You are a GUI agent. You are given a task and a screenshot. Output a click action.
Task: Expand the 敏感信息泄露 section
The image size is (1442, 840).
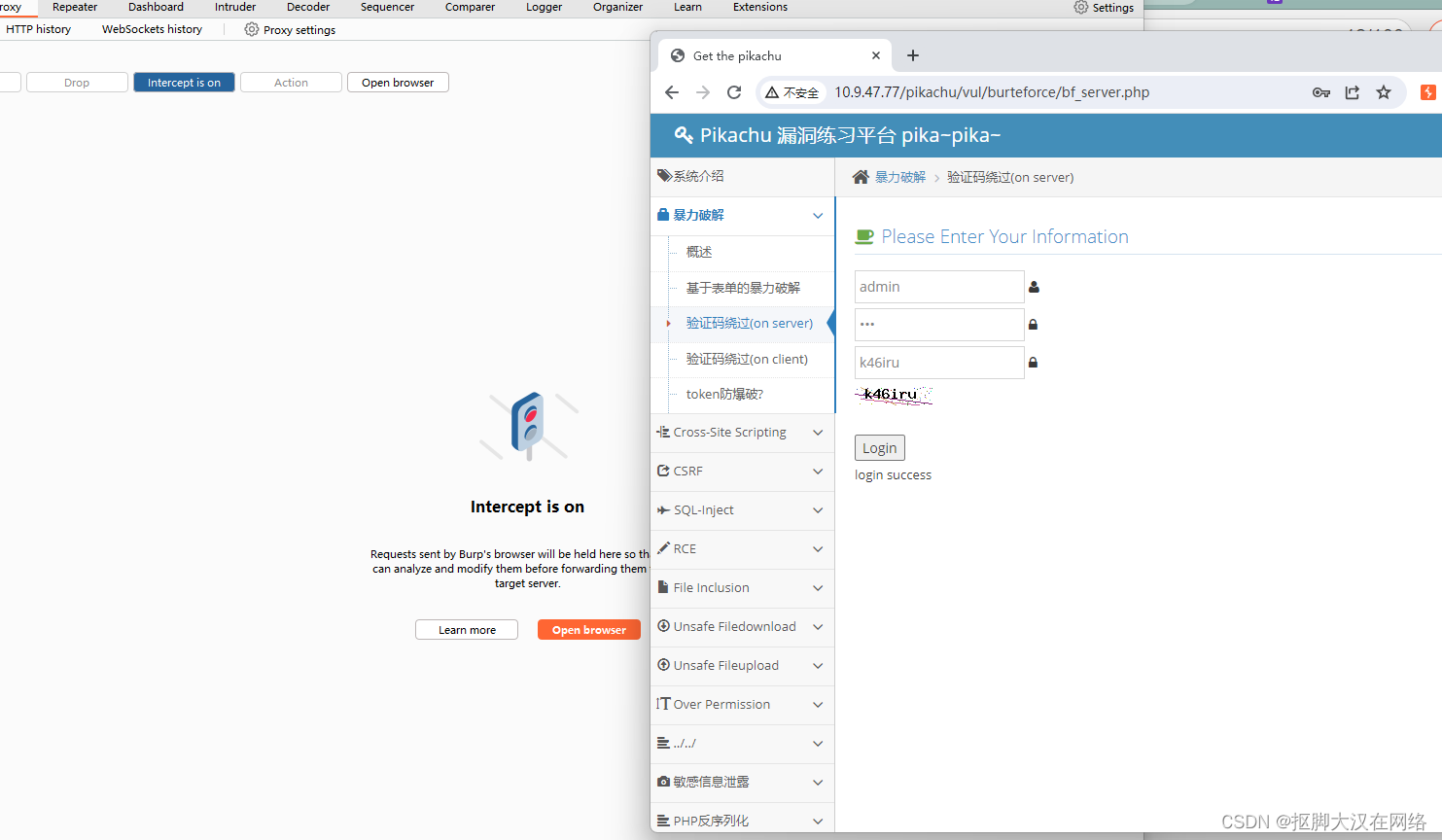pyautogui.click(x=742, y=783)
